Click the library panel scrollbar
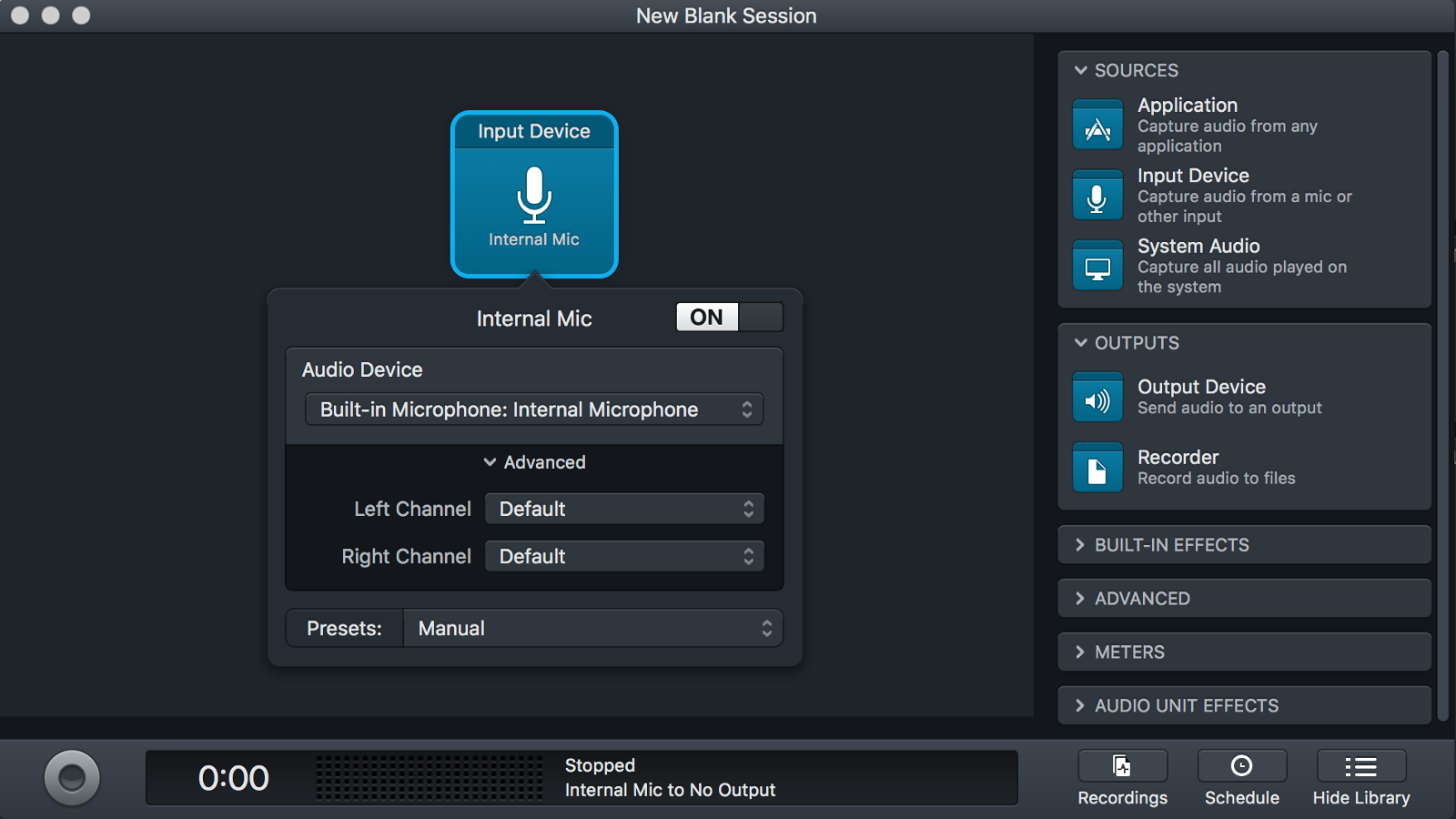 1442,387
